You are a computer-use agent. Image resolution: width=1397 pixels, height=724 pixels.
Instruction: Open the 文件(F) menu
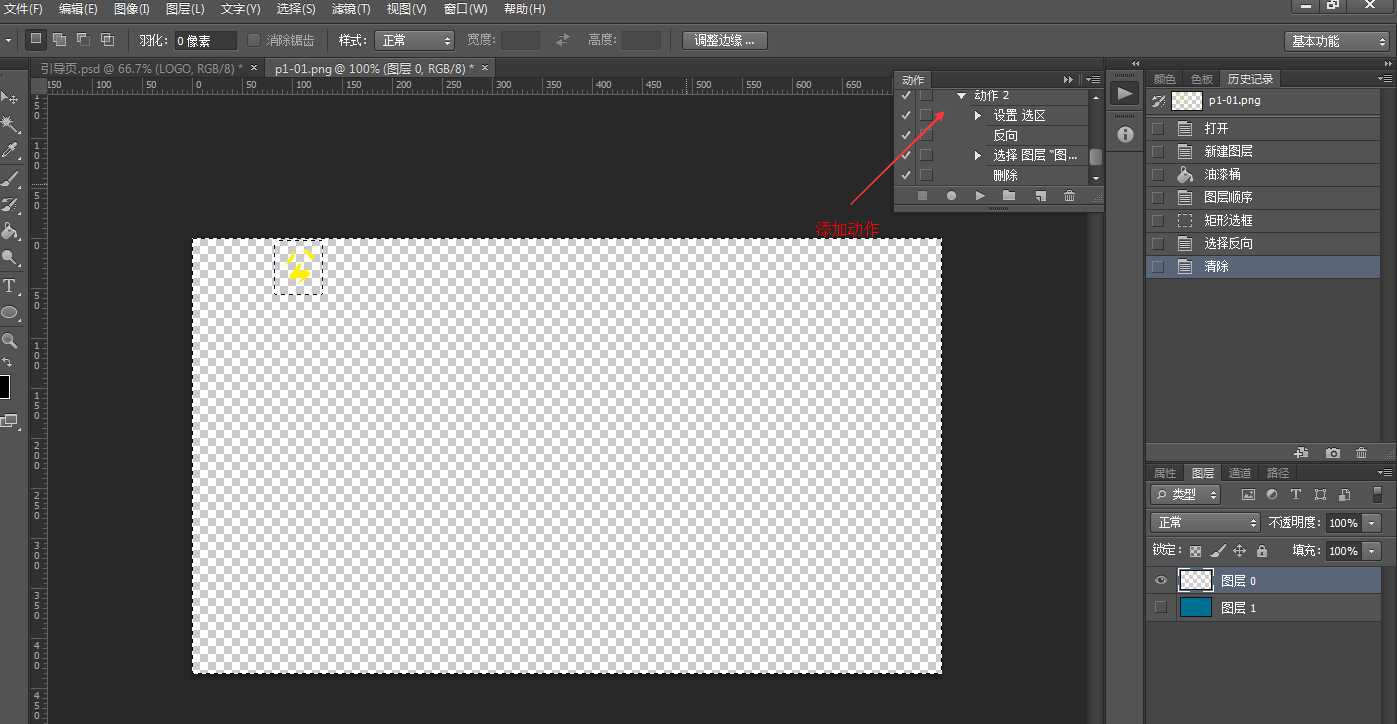(x=24, y=9)
